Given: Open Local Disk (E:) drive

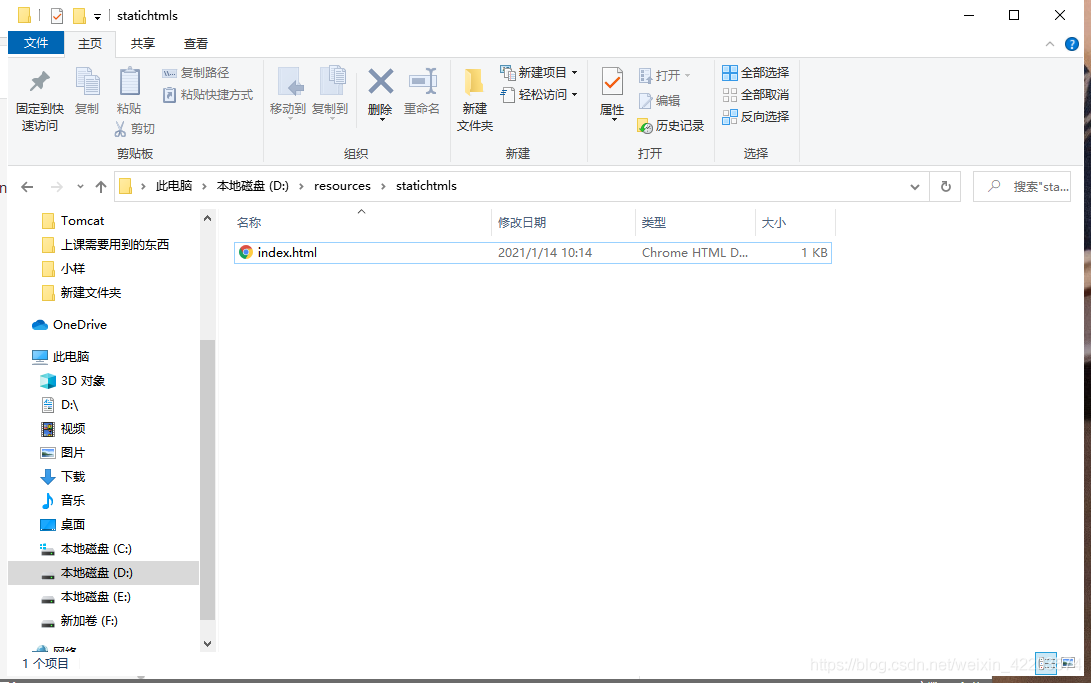Looking at the screenshot, I should (x=86, y=597).
